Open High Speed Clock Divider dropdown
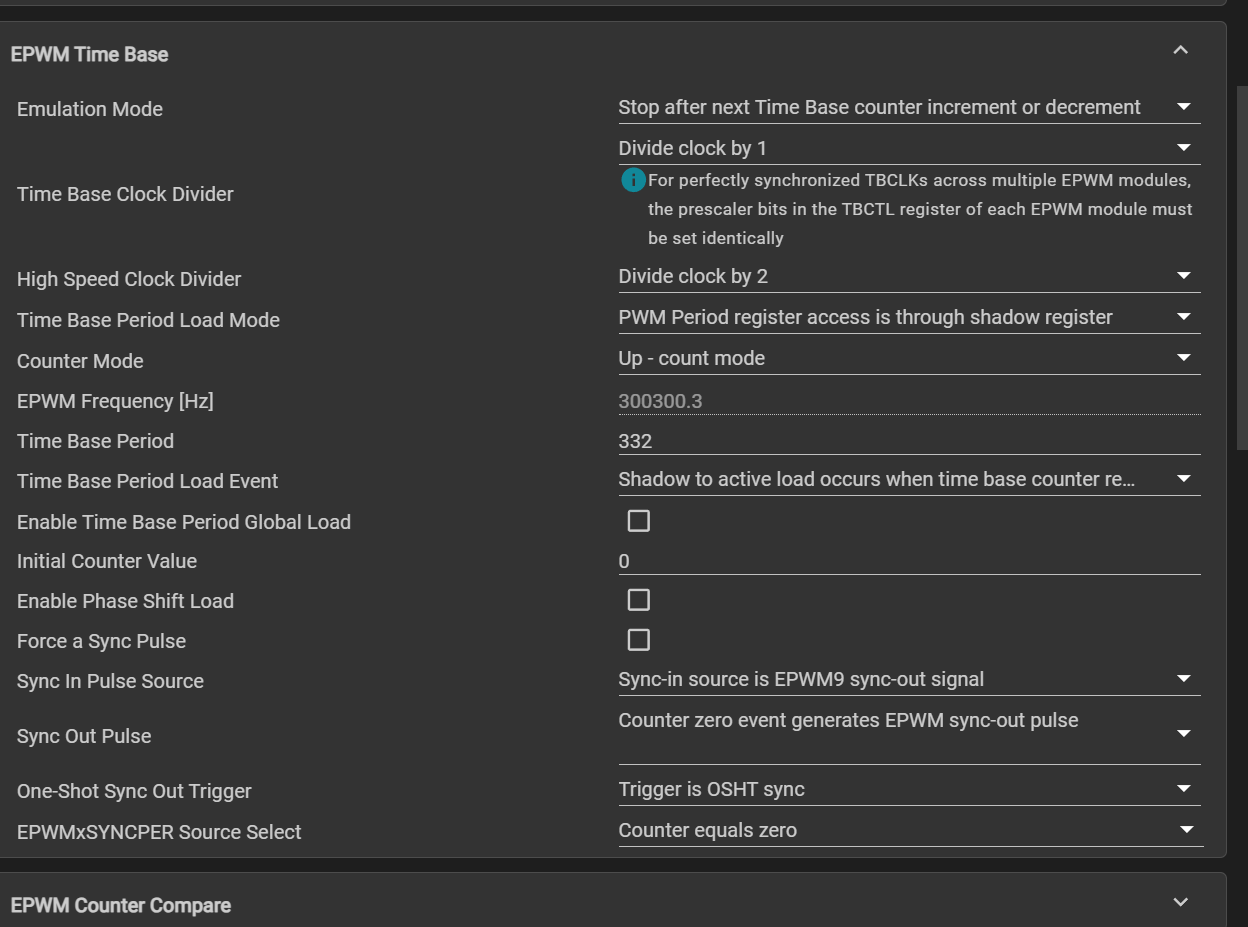 (x=909, y=277)
